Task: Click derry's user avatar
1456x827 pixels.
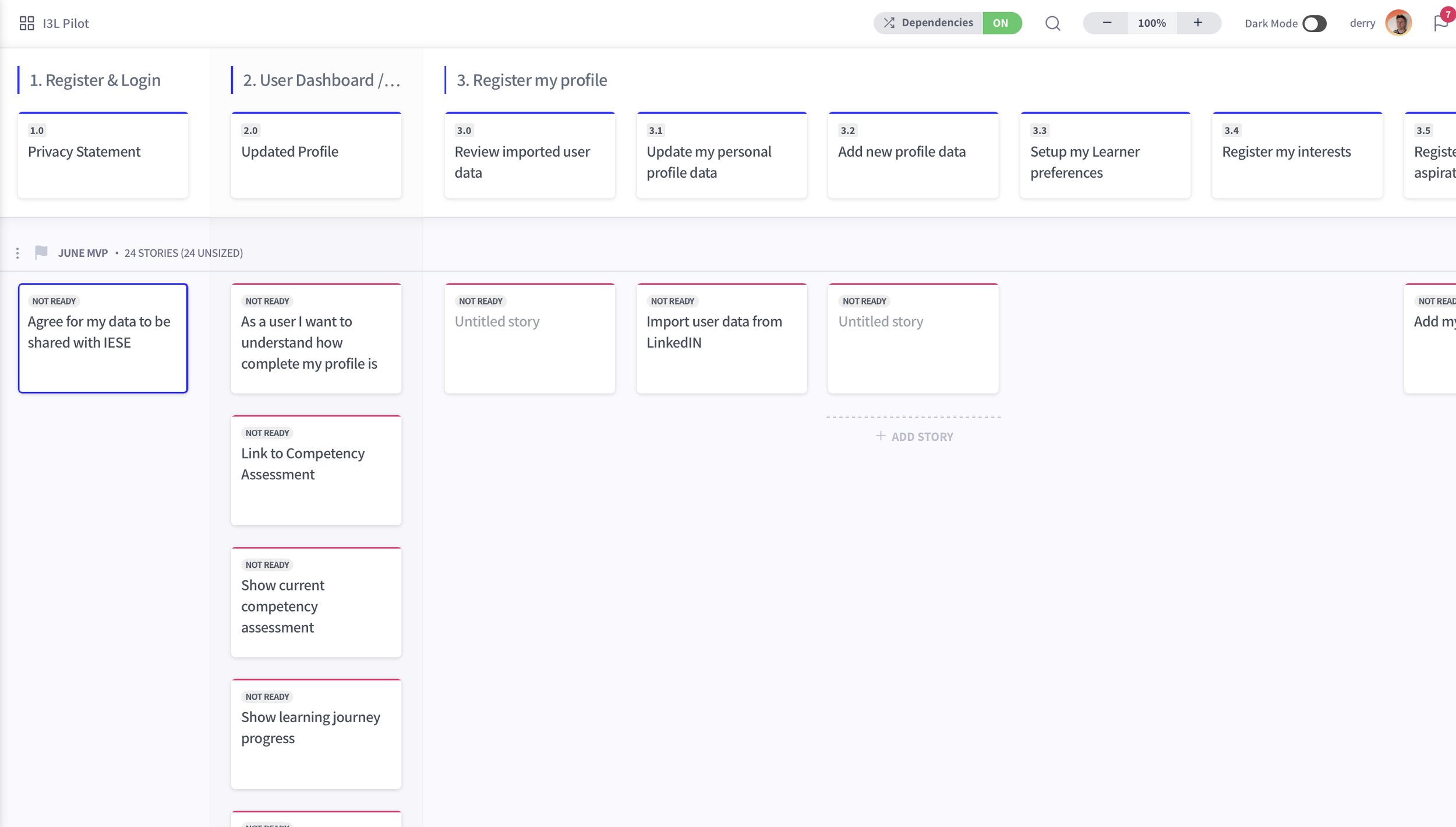Action: 1398,23
